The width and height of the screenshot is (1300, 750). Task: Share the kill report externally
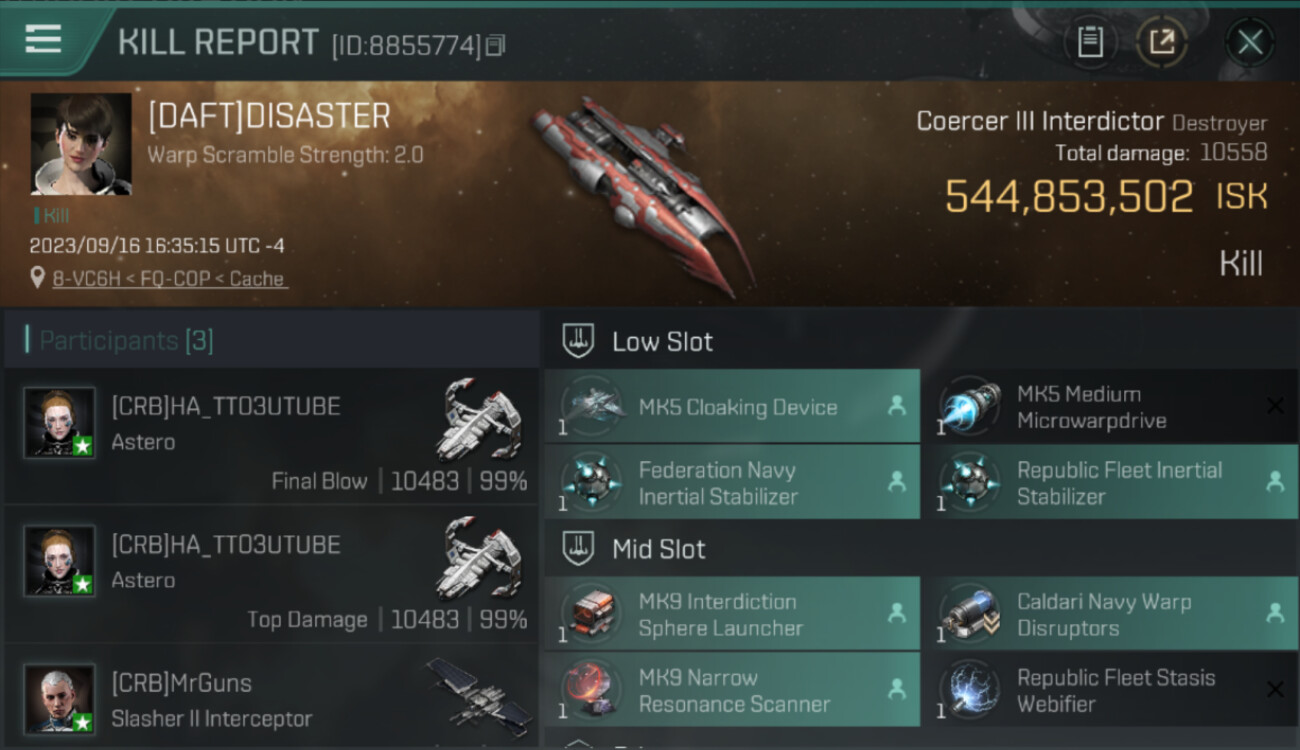(x=1162, y=42)
